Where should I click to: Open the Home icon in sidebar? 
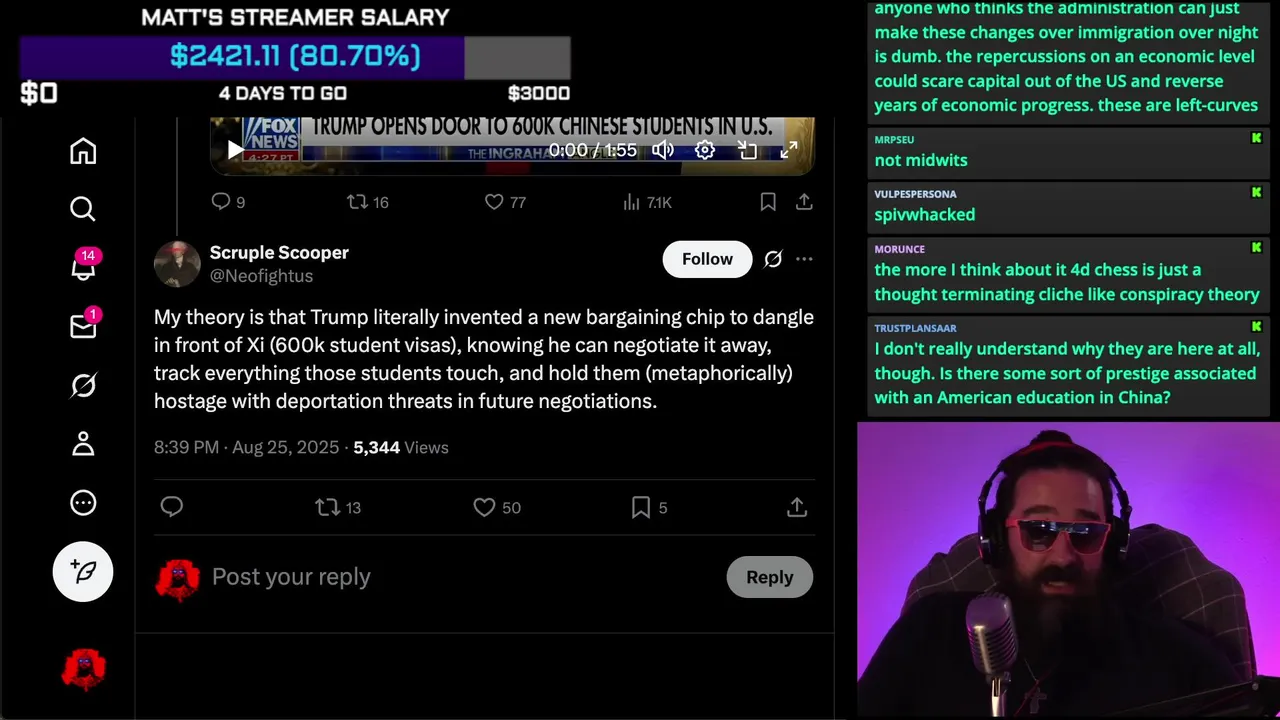click(x=83, y=151)
